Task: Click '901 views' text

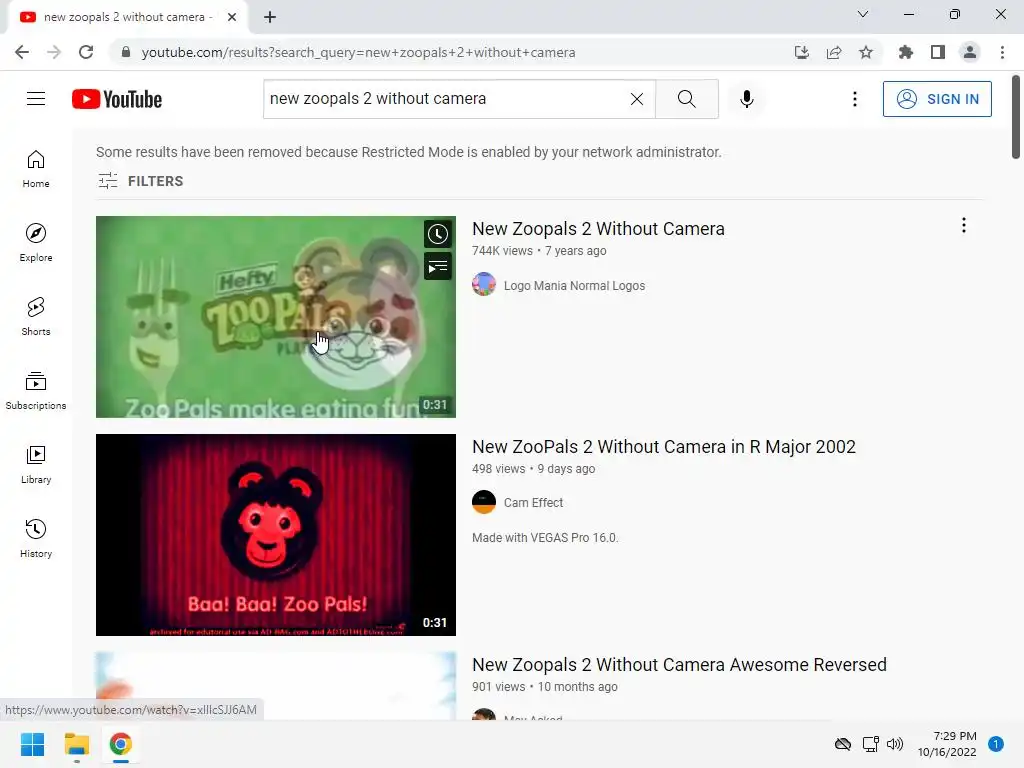Action: pos(498,687)
